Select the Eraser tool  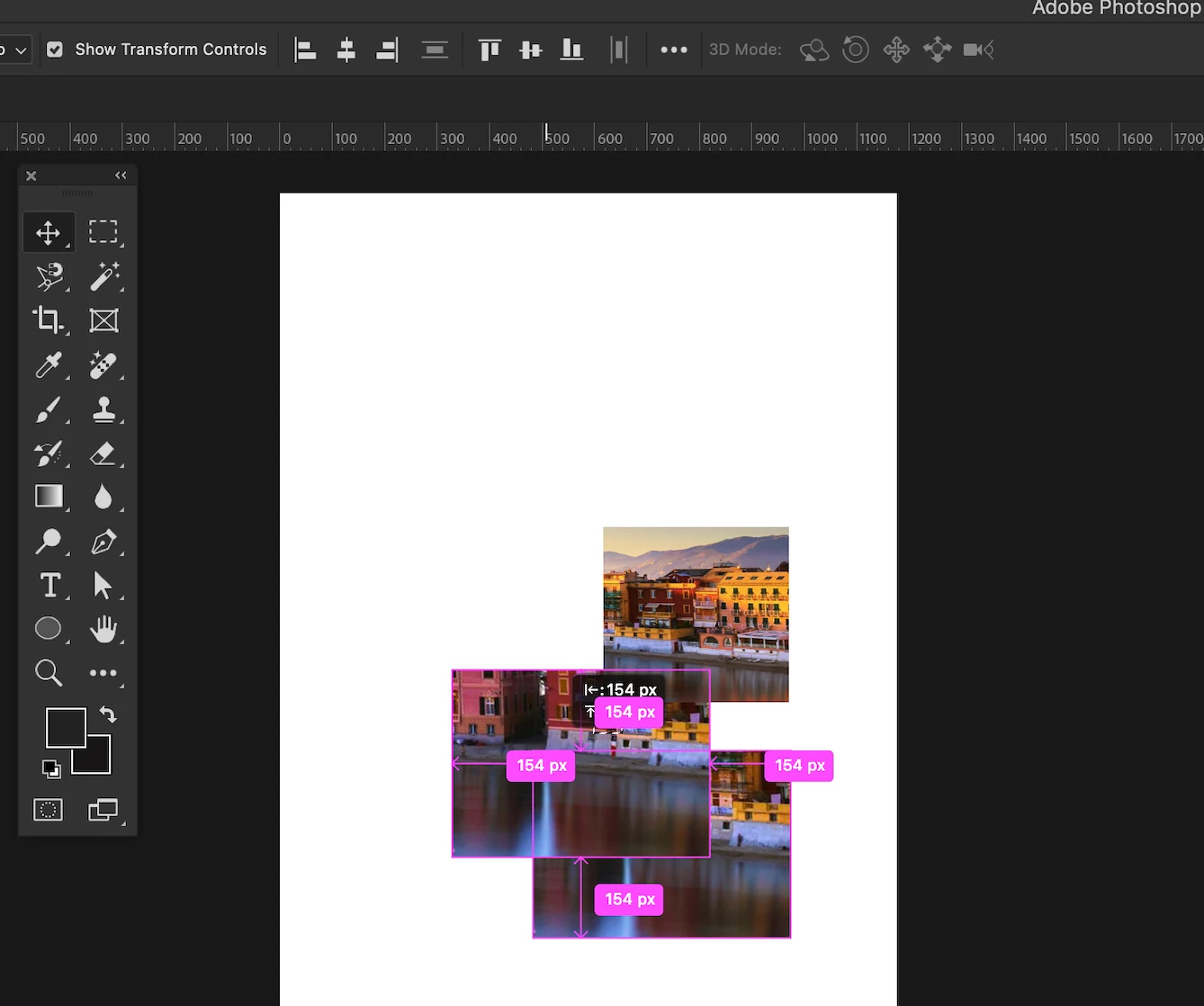[103, 453]
